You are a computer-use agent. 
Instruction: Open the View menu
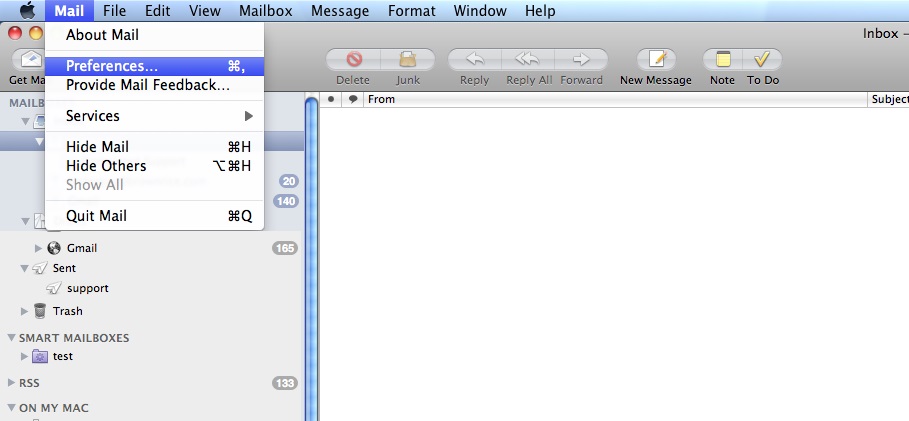pyautogui.click(x=205, y=10)
